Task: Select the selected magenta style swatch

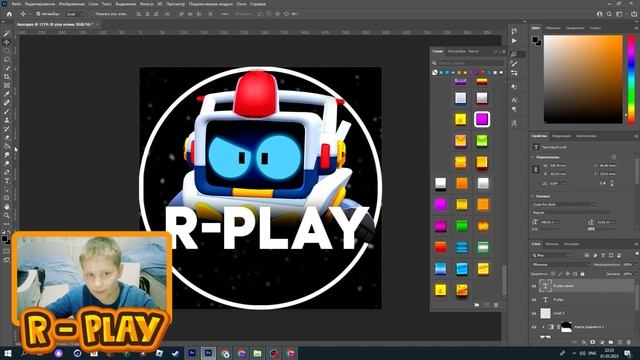Action: tap(482, 120)
